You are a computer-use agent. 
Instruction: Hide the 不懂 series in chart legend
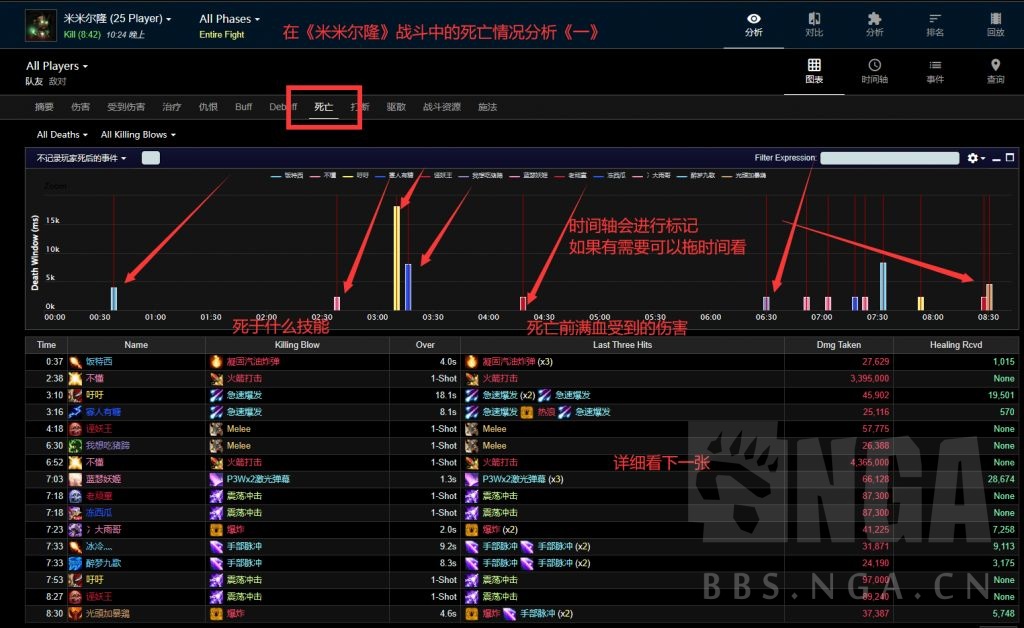click(325, 175)
